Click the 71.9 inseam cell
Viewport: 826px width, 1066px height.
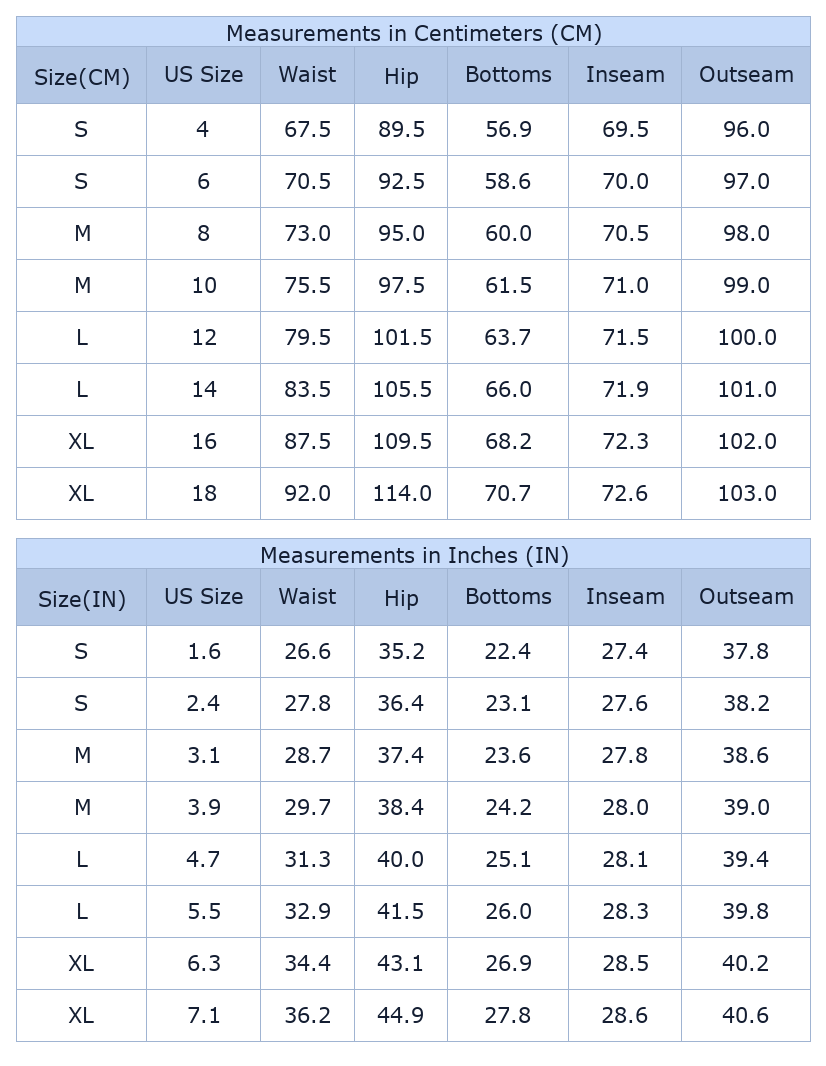[625, 390]
